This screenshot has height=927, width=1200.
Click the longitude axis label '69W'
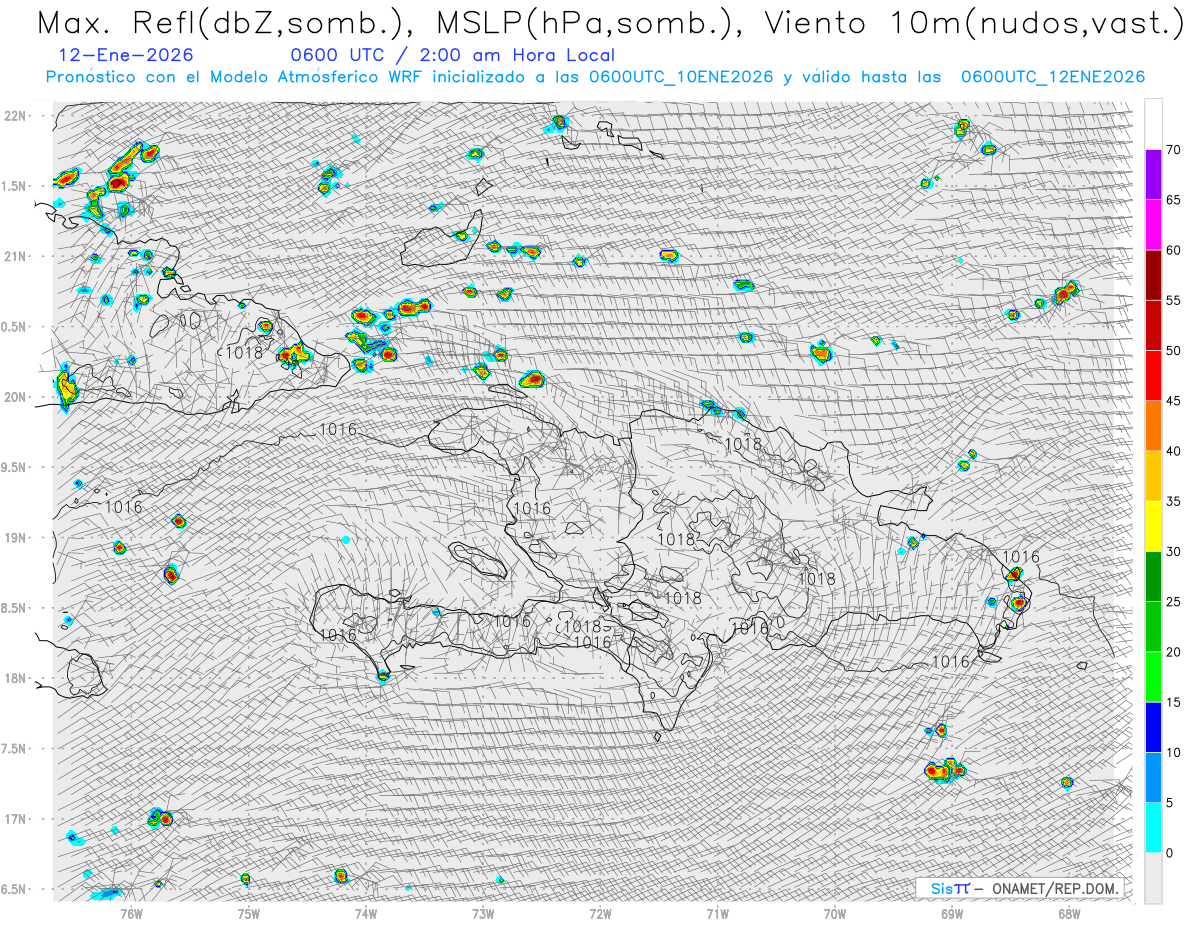(x=952, y=914)
